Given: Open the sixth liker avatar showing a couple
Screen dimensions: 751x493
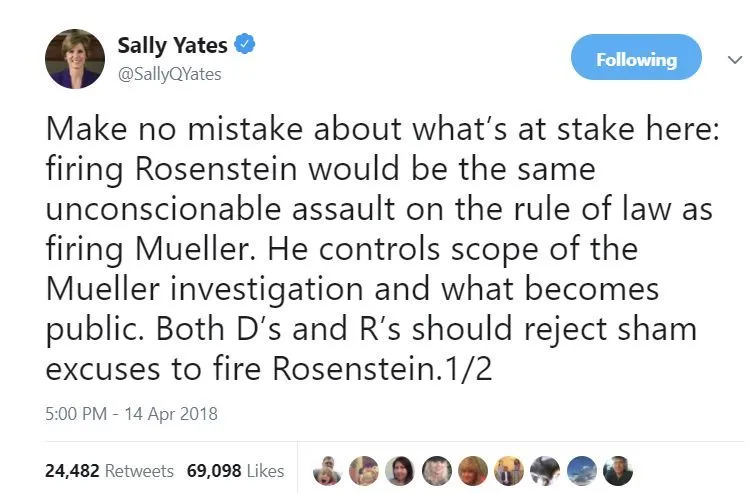Looking at the screenshot, I should (510, 470).
